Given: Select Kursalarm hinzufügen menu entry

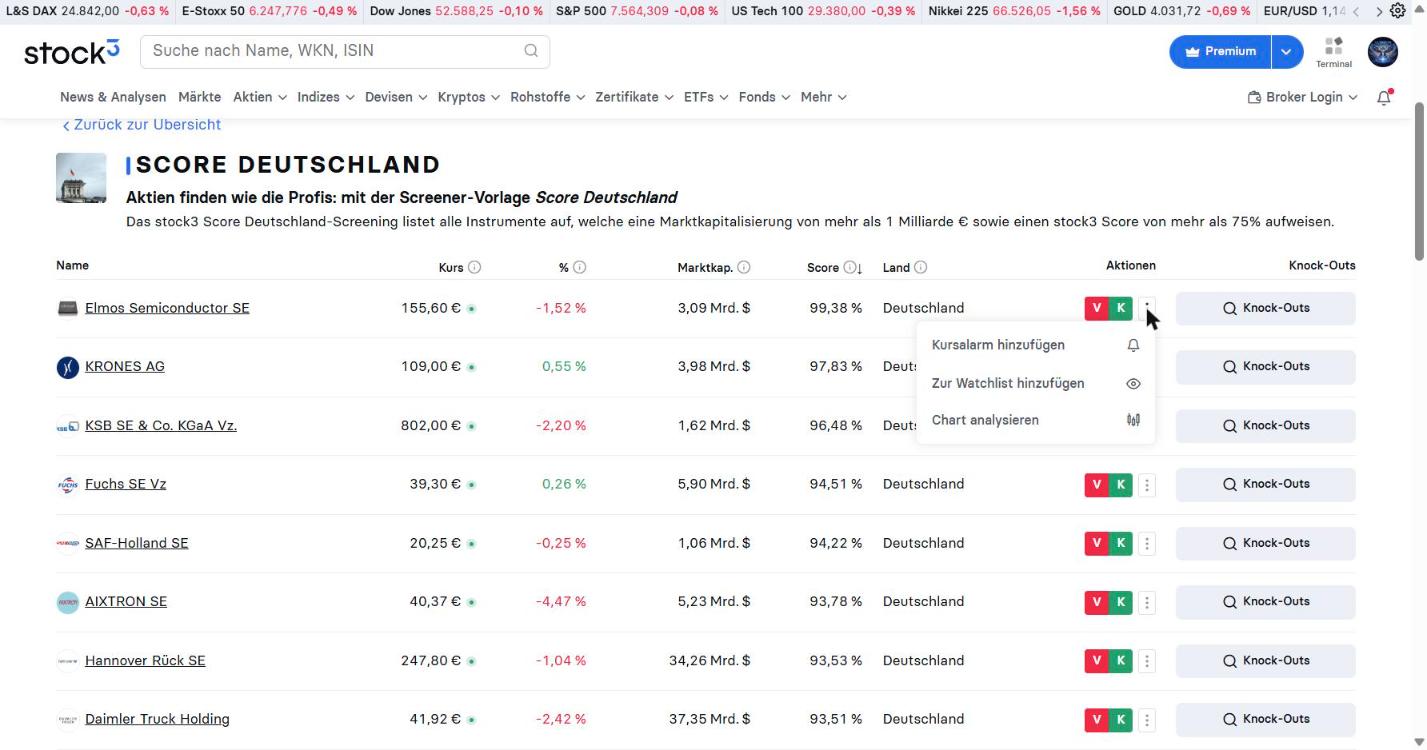Looking at the screenshot, I should (x=1035, y=345).
